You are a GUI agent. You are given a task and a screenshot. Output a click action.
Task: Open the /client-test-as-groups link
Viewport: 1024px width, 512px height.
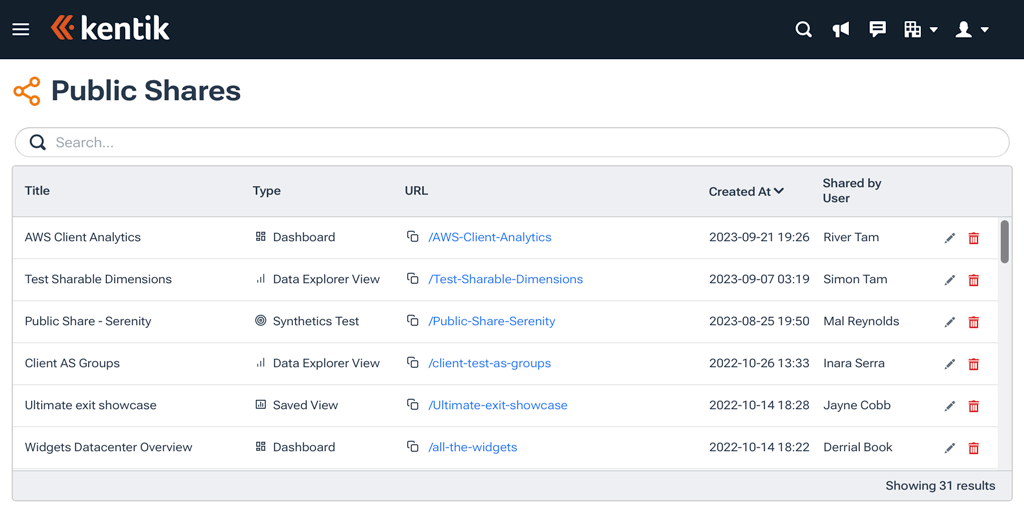[489, 363]
